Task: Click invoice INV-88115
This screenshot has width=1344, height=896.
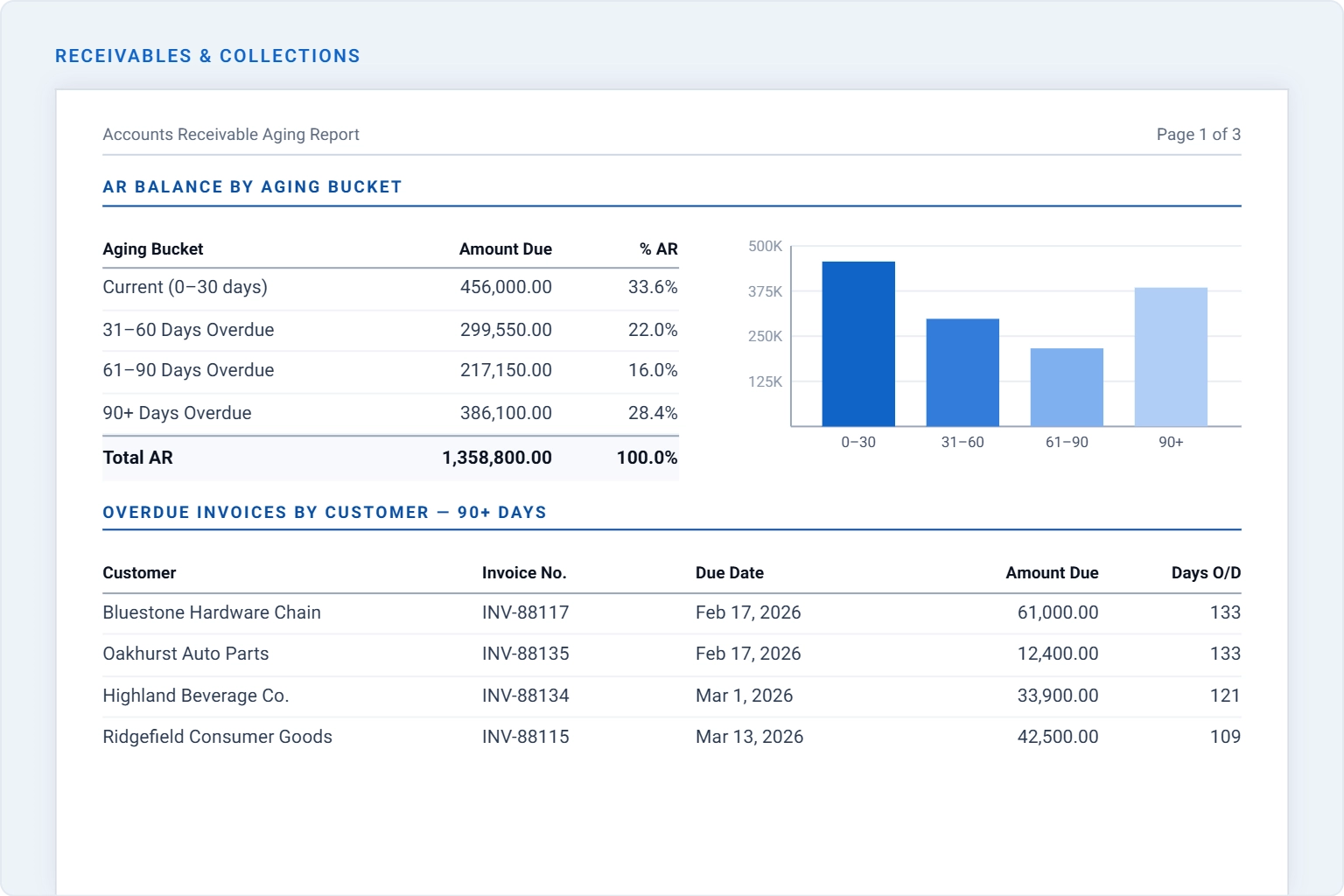Action: click(x=526, y=737)
